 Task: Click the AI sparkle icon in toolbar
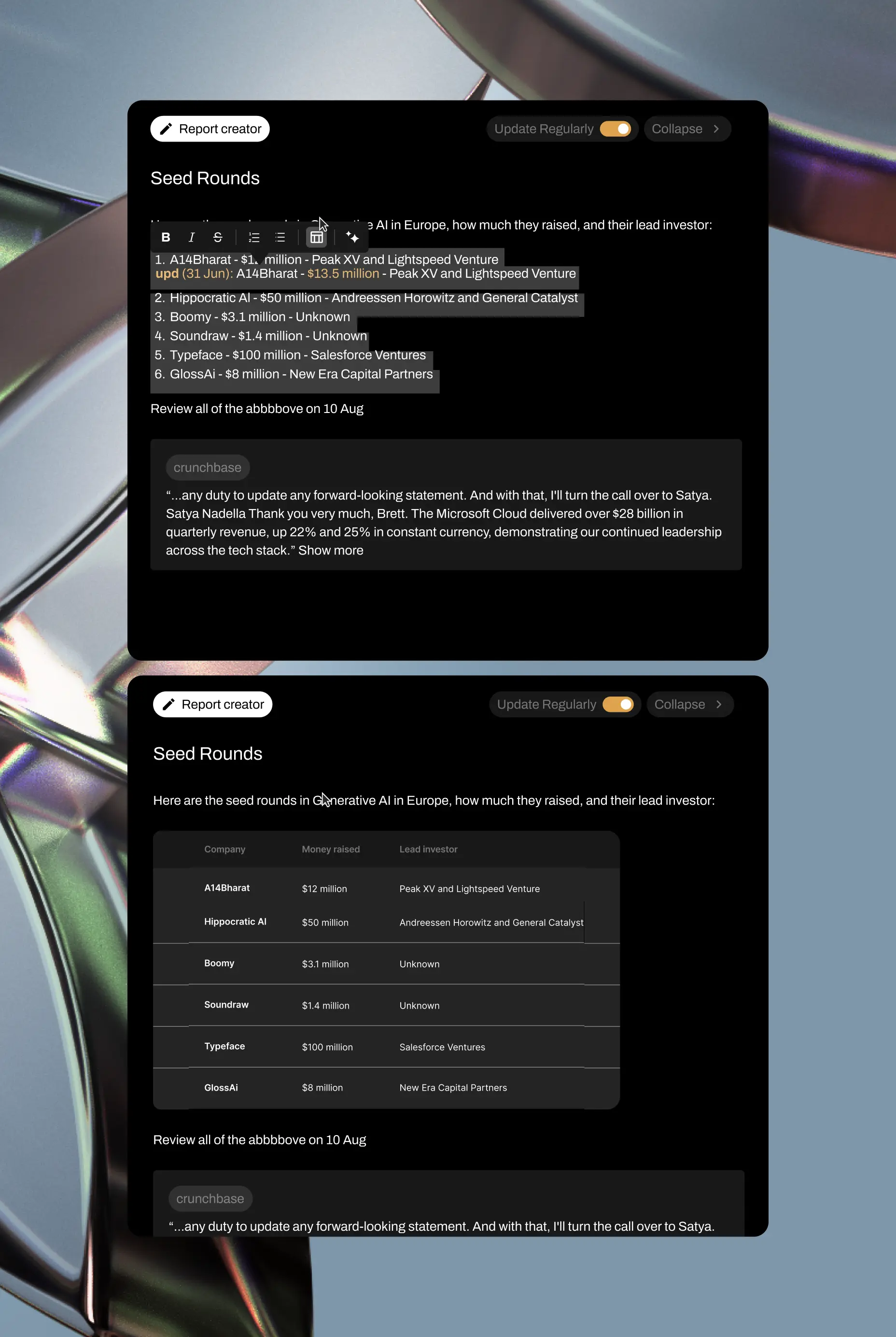click(x=352, y=237)
